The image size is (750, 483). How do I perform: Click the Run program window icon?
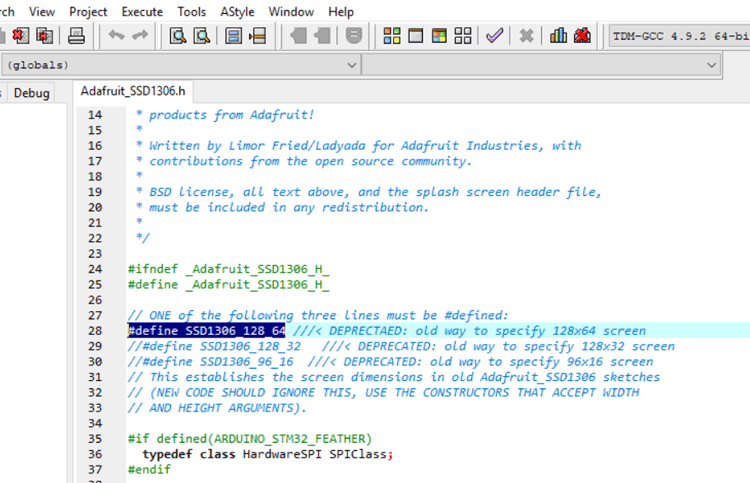[415, 36]
